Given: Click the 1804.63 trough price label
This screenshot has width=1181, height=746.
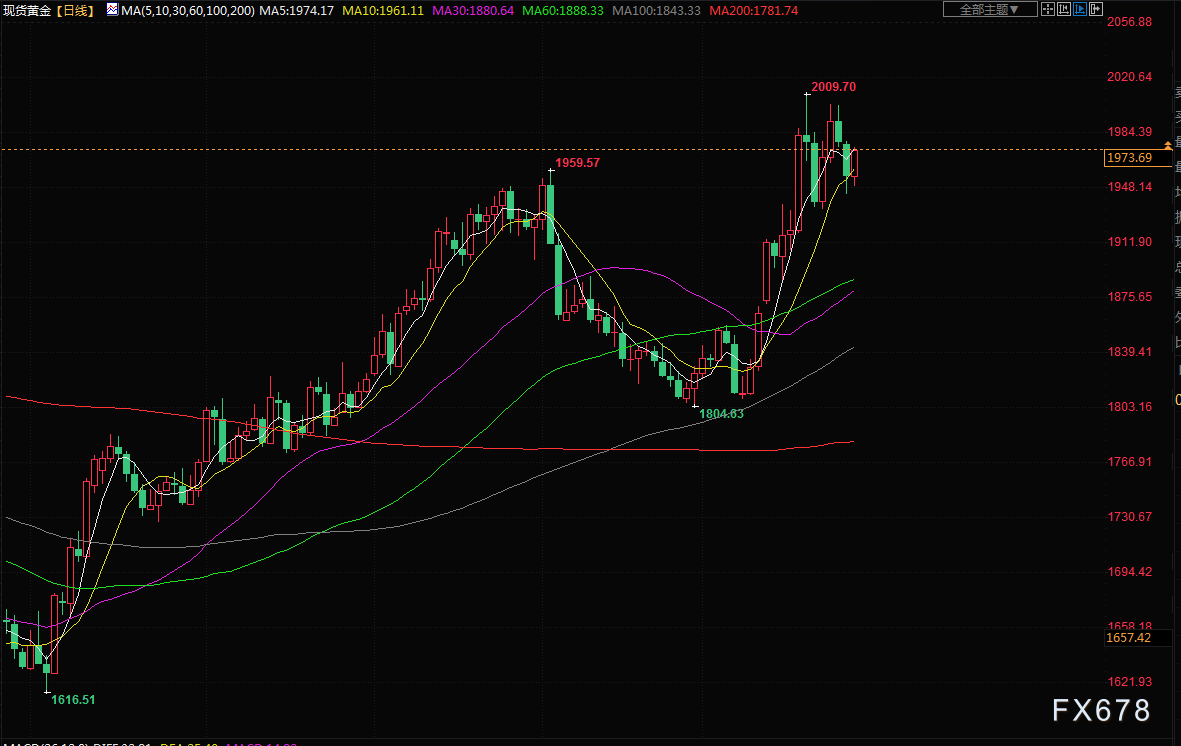Looking at the screenshot, I should pos(721,413).
